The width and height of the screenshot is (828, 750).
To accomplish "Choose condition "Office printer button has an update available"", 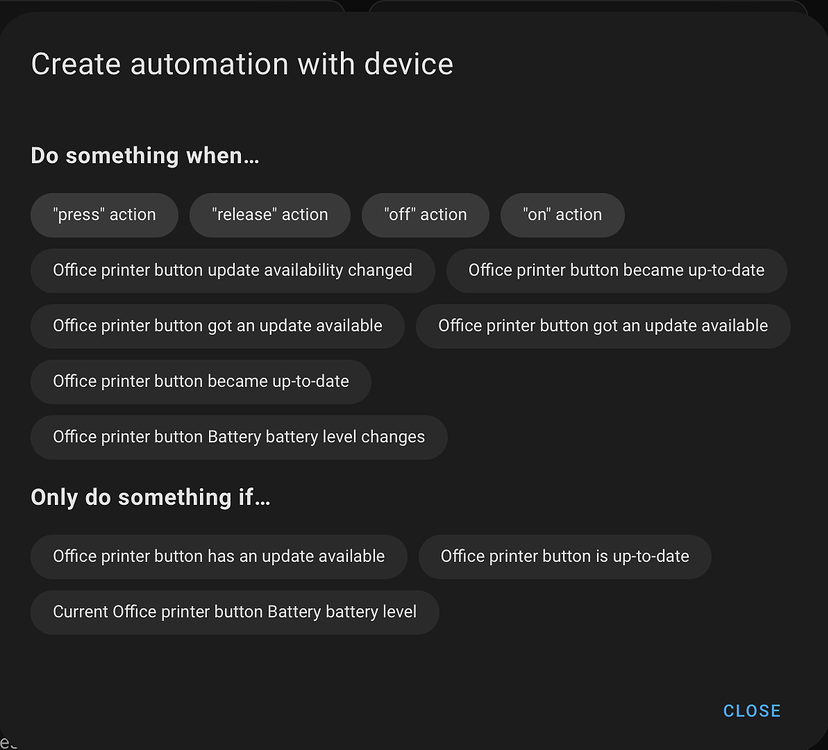I will [218, 556].
